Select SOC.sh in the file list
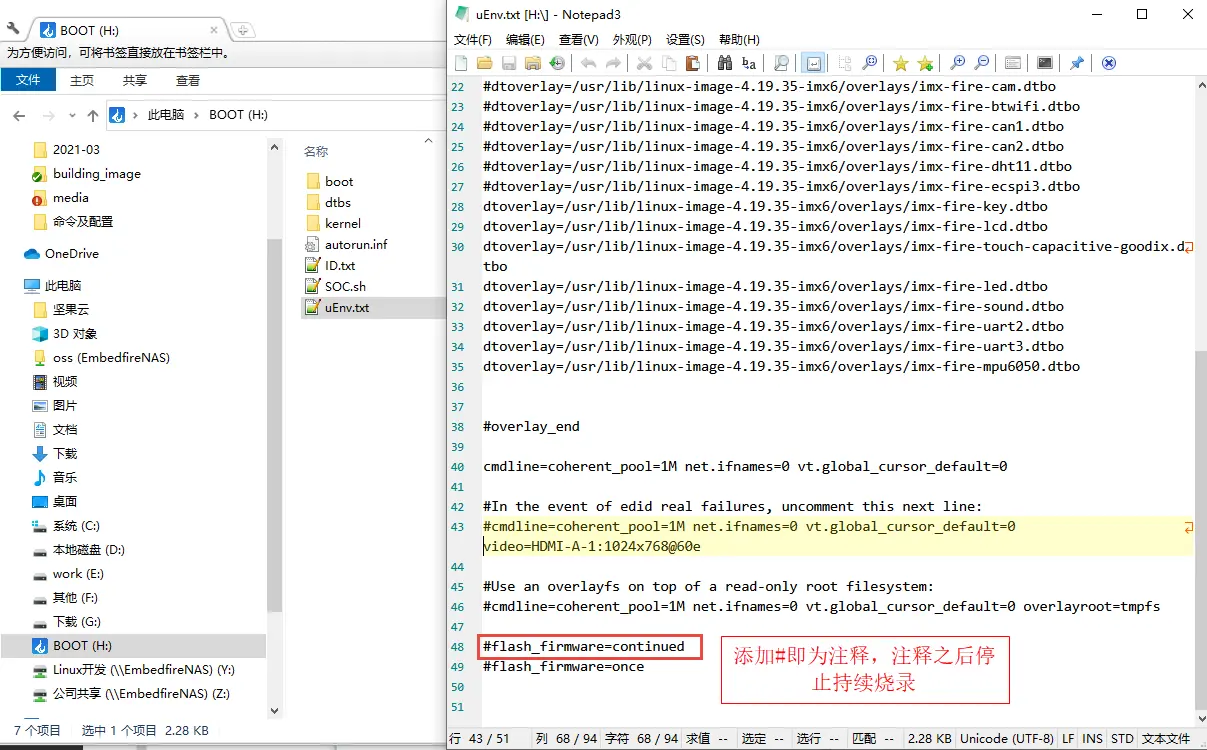 pos(345,287)
